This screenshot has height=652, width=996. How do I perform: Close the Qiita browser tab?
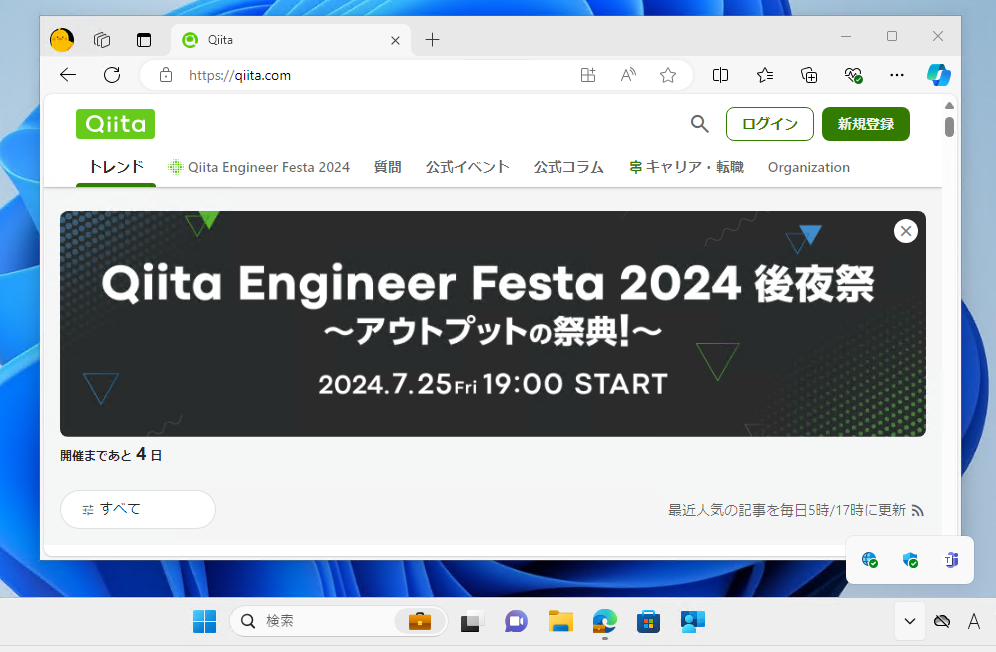tap(395, 41)
